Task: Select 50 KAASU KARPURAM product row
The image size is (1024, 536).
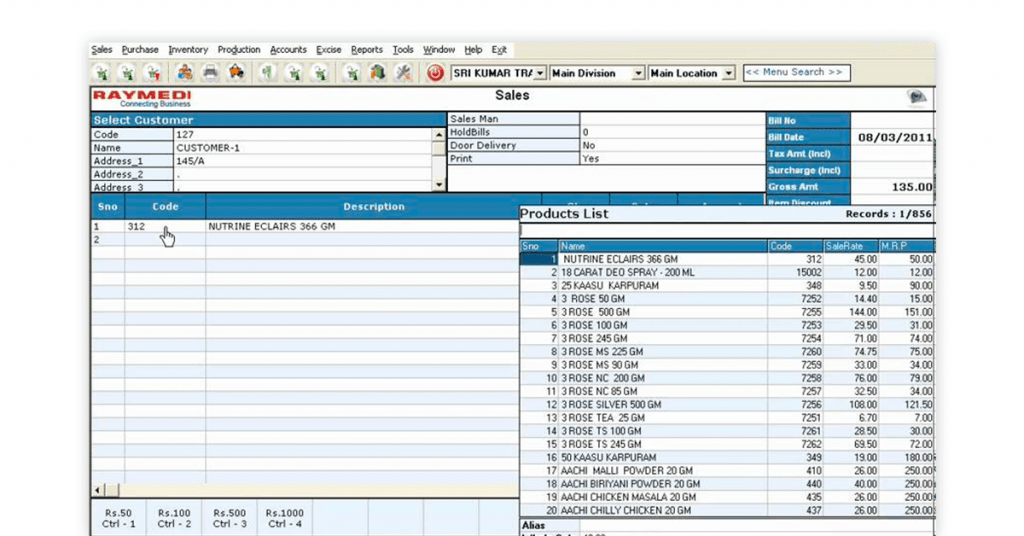Action: click(x=727, y=458)
